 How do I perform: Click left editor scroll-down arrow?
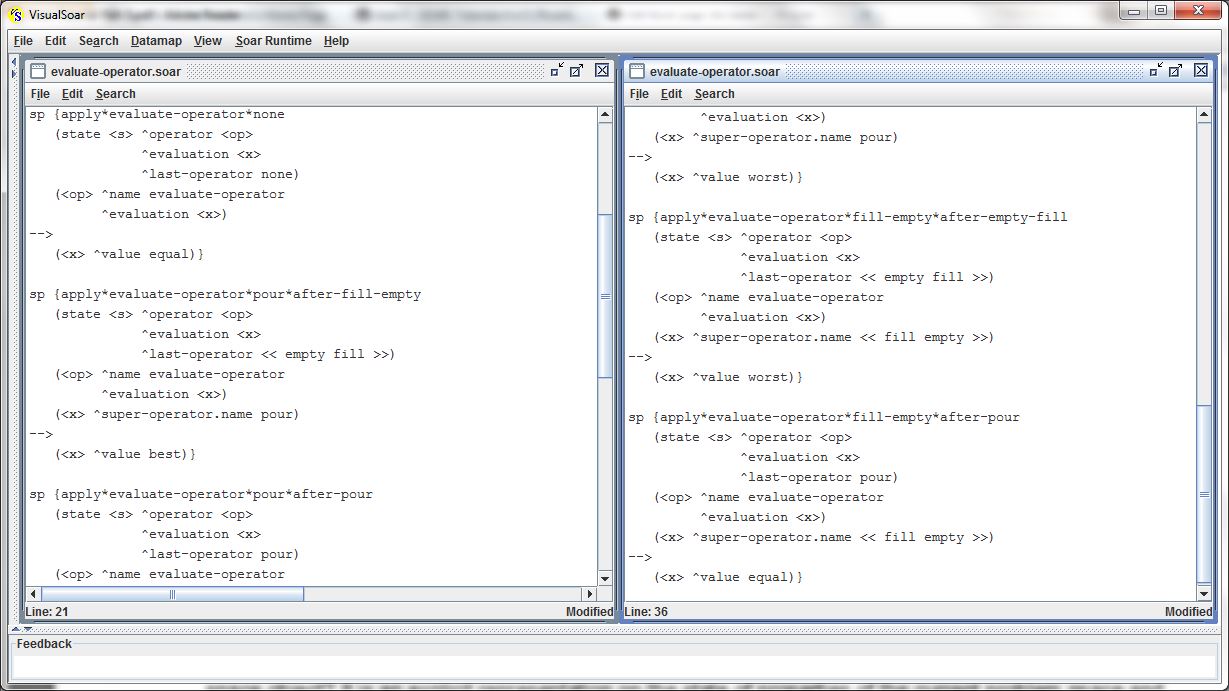pos(604,578)
